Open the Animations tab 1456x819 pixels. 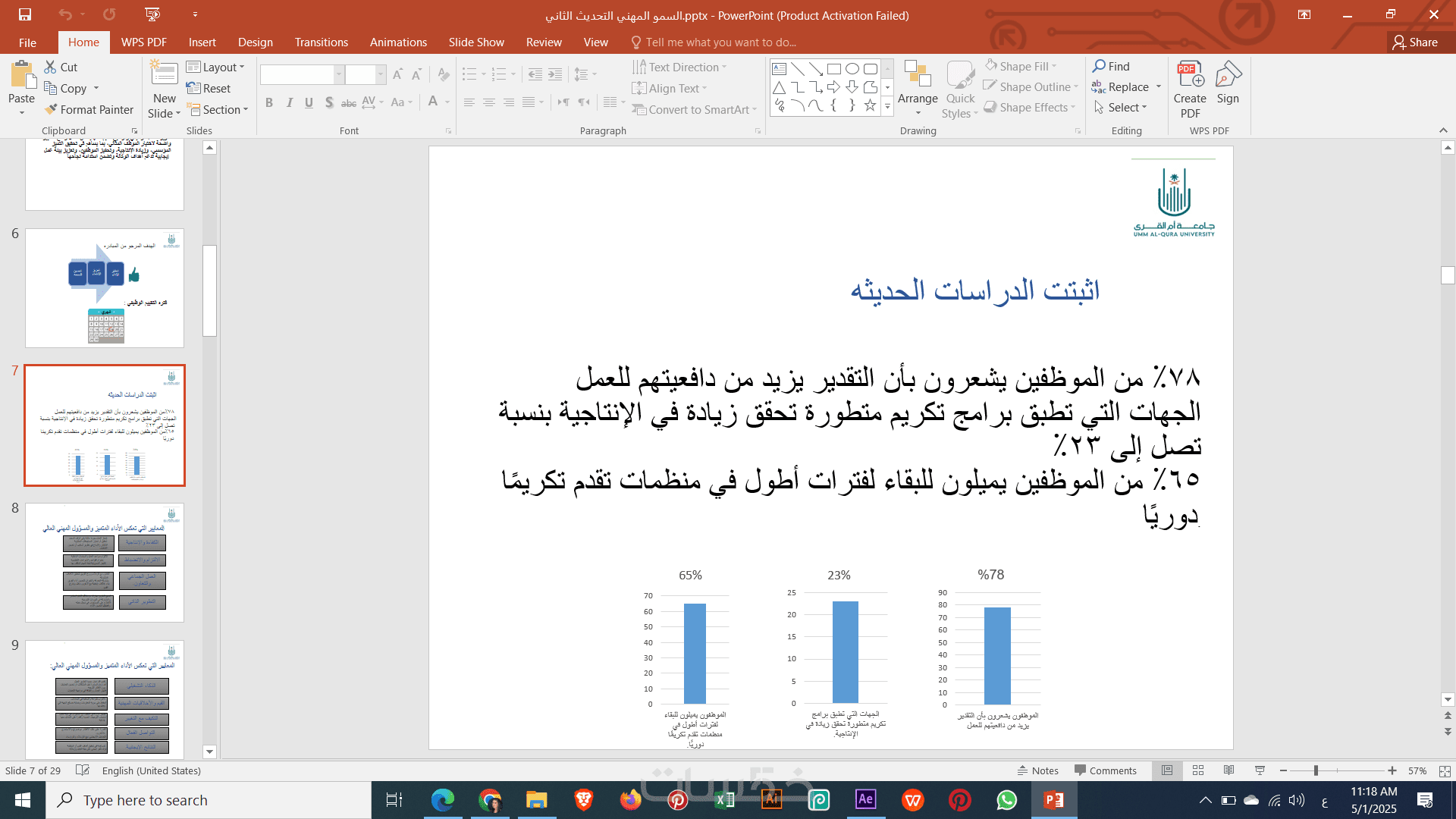point(398,42)
